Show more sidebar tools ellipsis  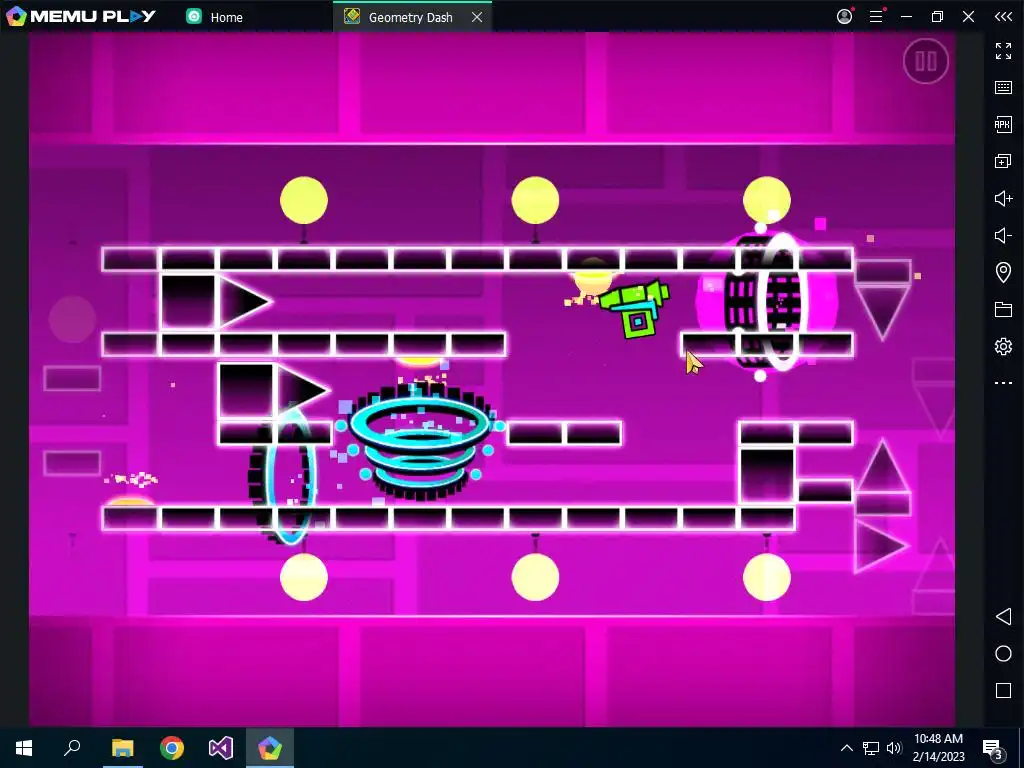[1003, 383]
